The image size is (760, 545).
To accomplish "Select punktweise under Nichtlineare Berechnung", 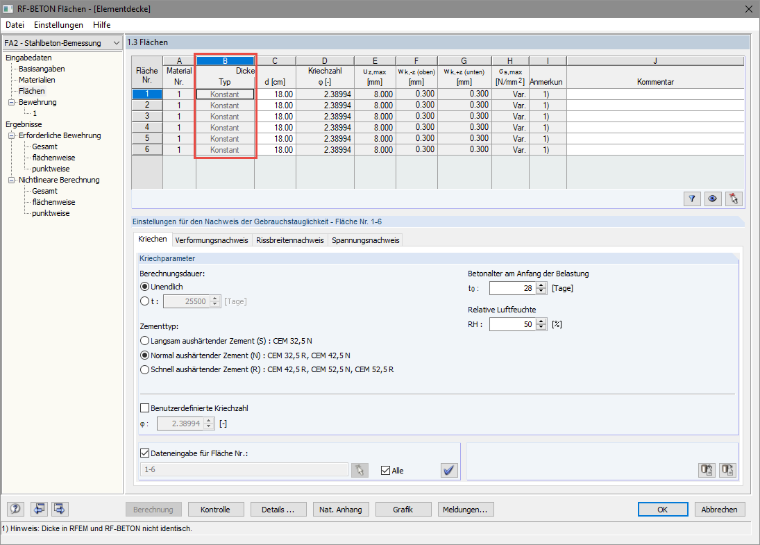I will coord(51,213).
